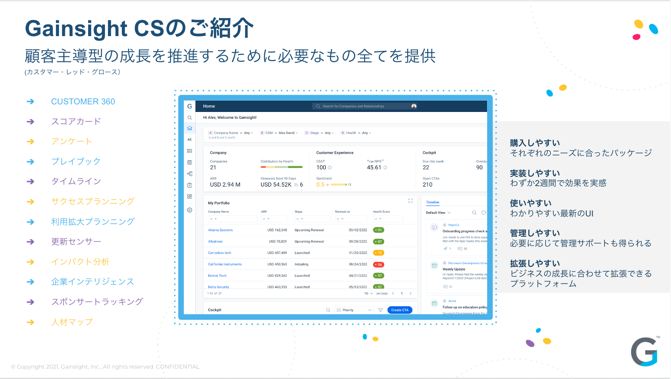This screenshot has width=671, height=379.
Task: Open the Beta Security company link
Action: pyautogui.click(x=218, y=287)
